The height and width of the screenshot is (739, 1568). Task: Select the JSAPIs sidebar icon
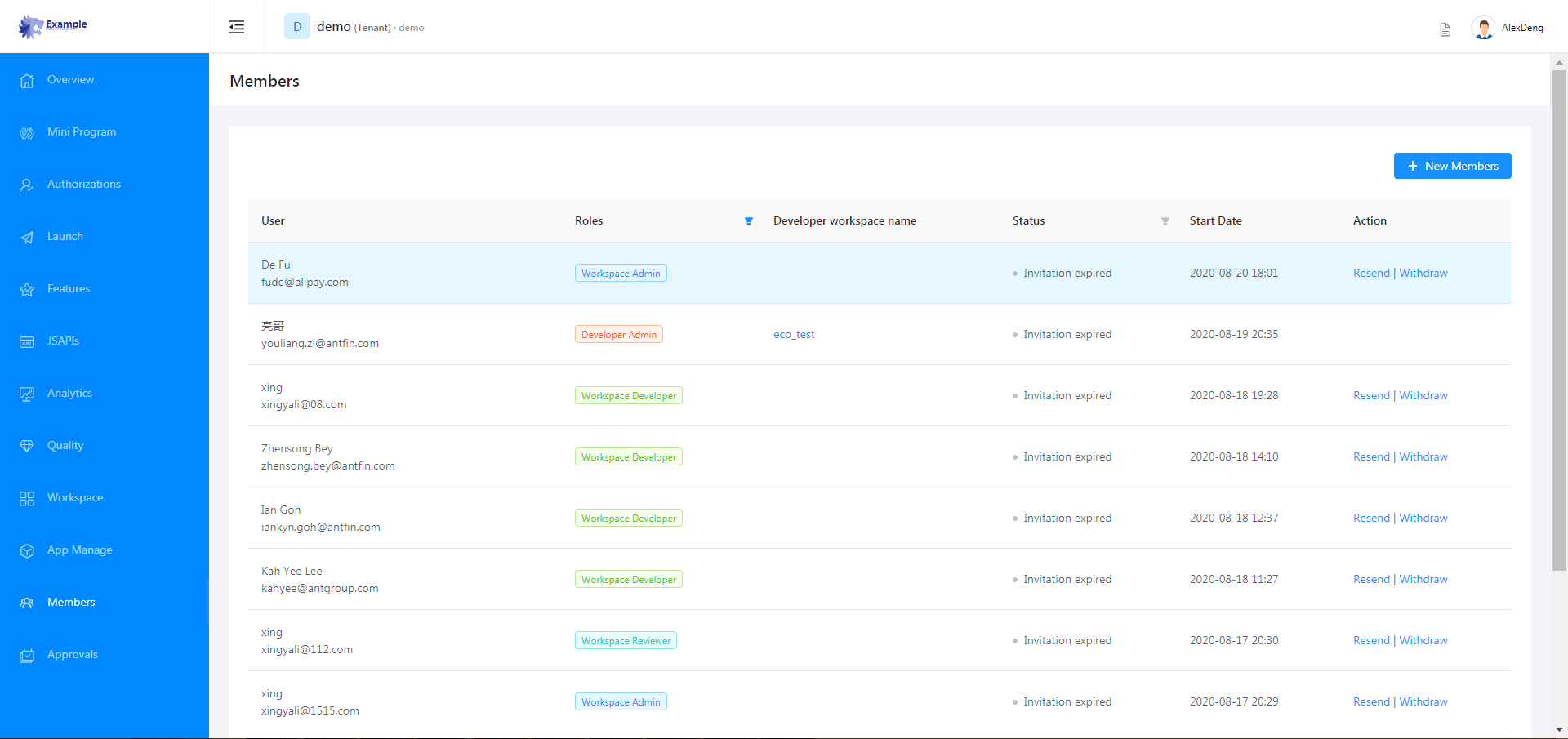pos(27,341)
